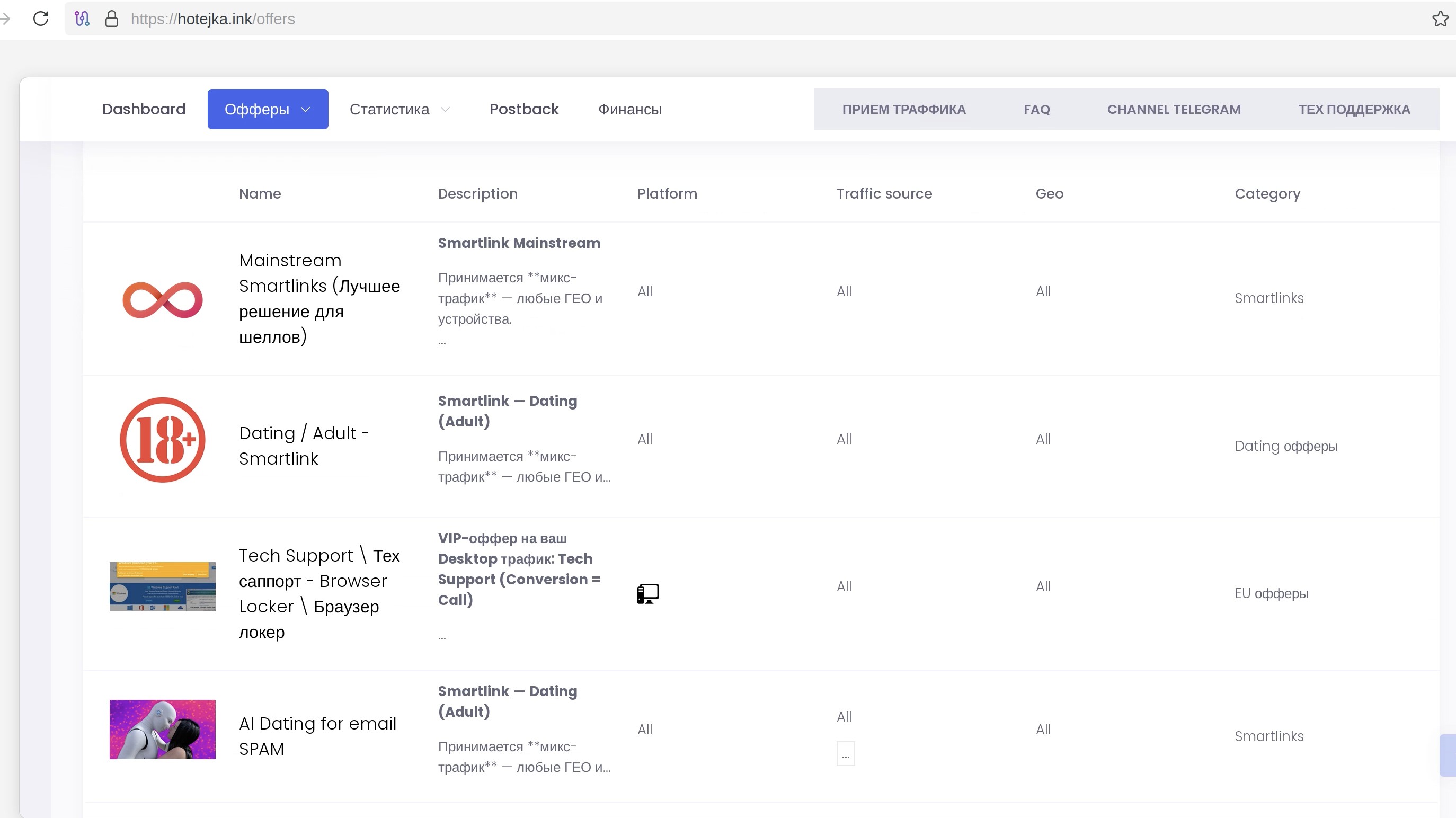The width and height of the screenshot is (1456, 818).
Task: Expand the Статистика dropdown chevron
Action: (x=446, y=109)
